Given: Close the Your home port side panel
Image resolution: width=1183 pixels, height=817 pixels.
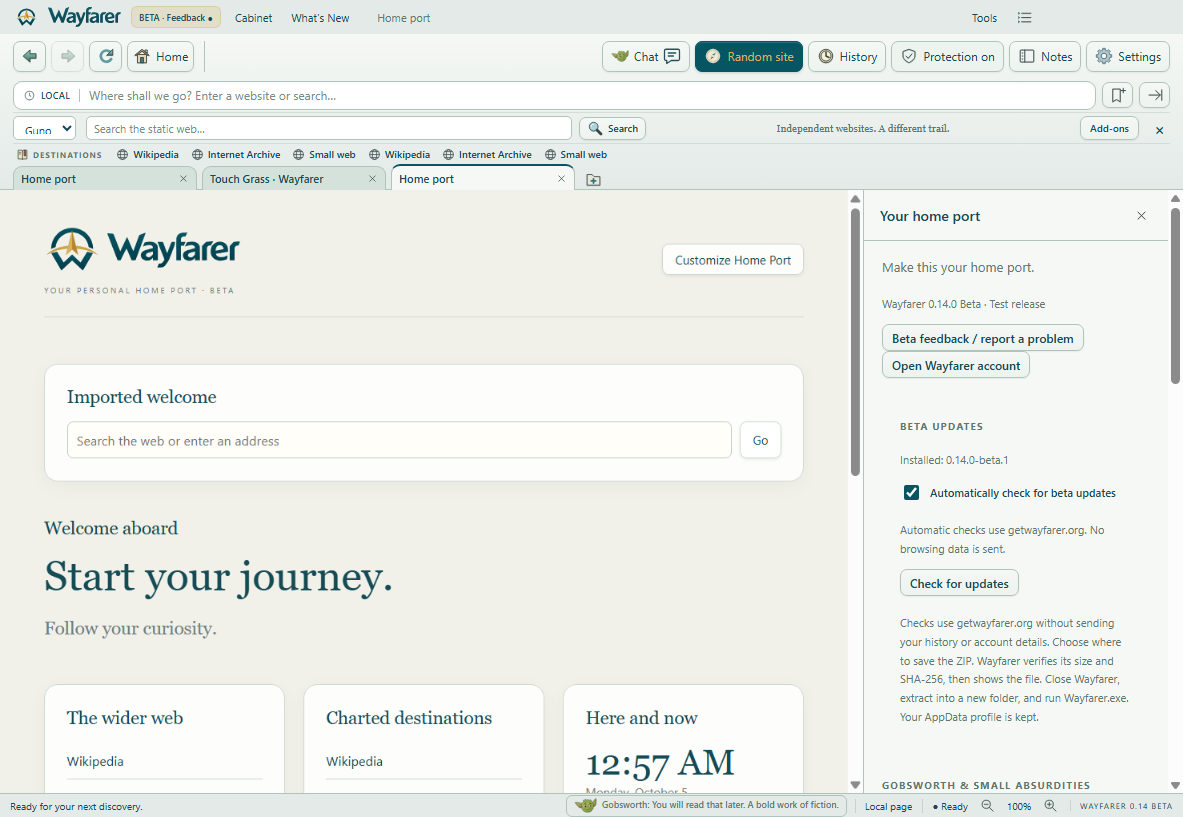Looking at the screenshot, I should click(1142, 216).
